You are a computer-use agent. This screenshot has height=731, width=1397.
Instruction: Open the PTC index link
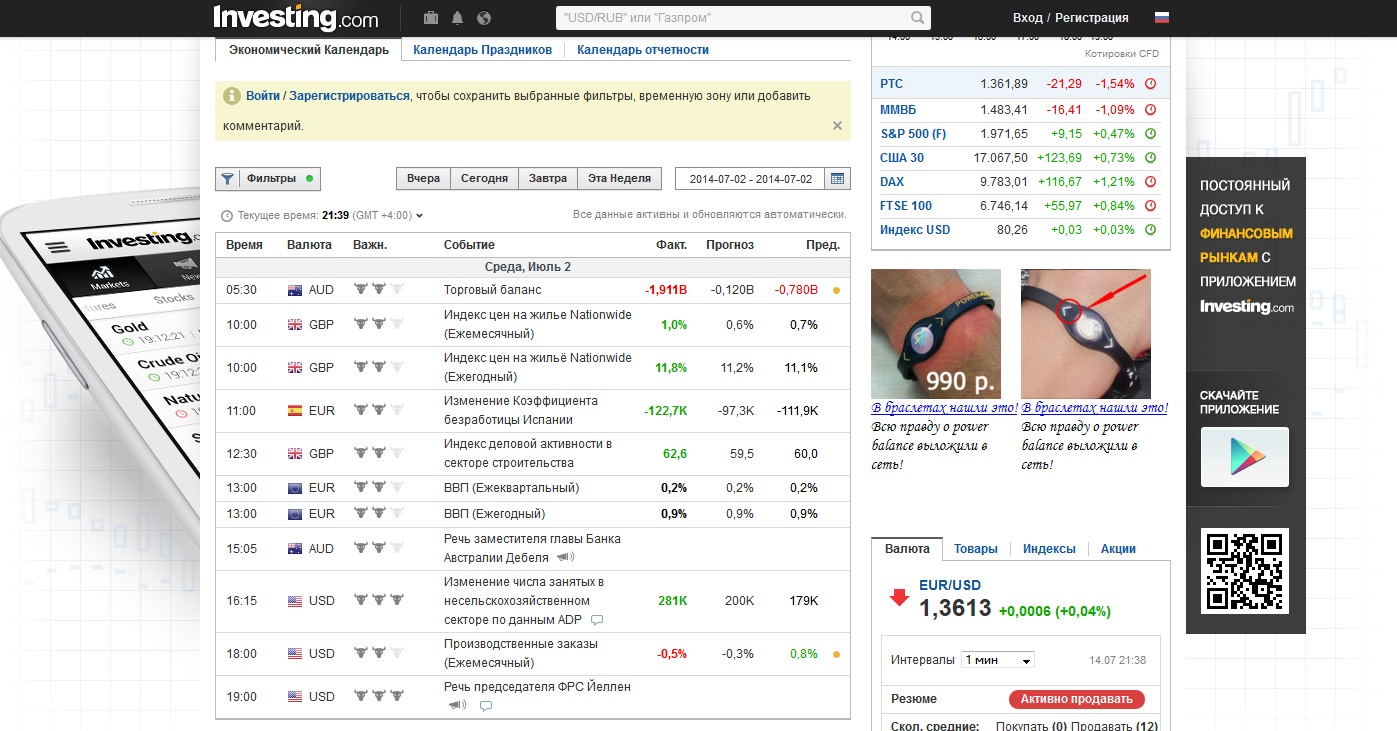click(x=891, y=84)
